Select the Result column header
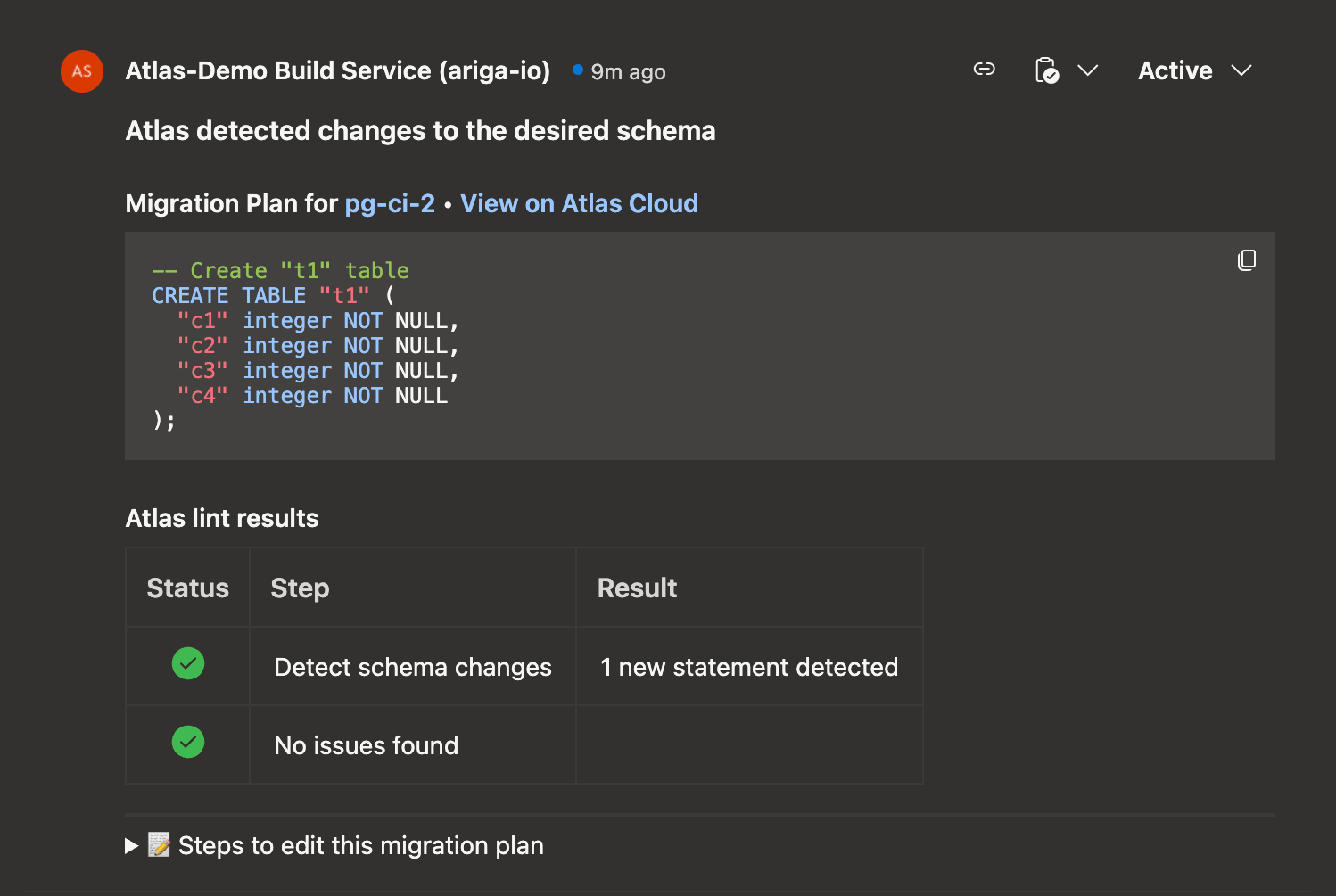This screenshot has height=896, width=1336. coord(637,588)
